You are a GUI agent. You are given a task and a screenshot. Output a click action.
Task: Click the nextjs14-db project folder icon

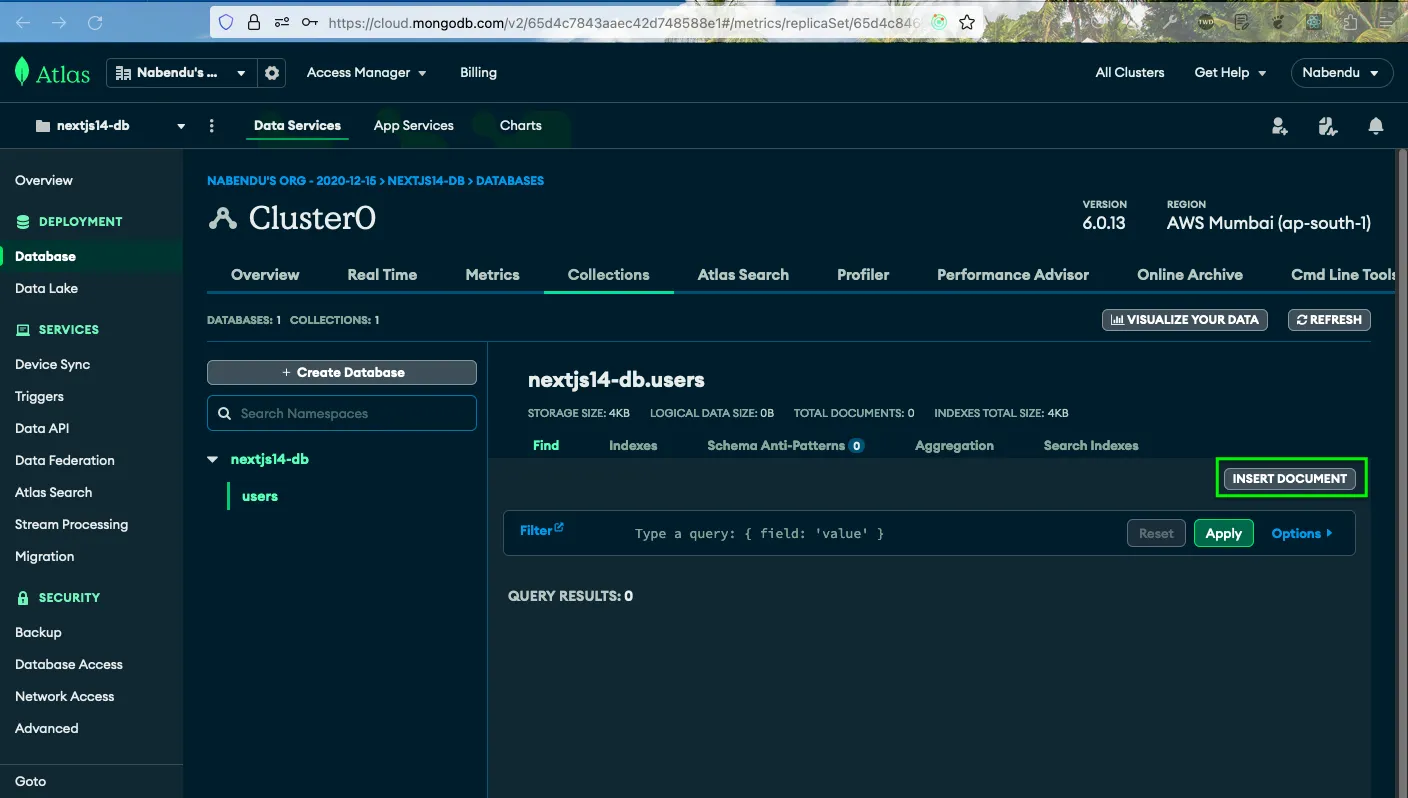[42, 126]
